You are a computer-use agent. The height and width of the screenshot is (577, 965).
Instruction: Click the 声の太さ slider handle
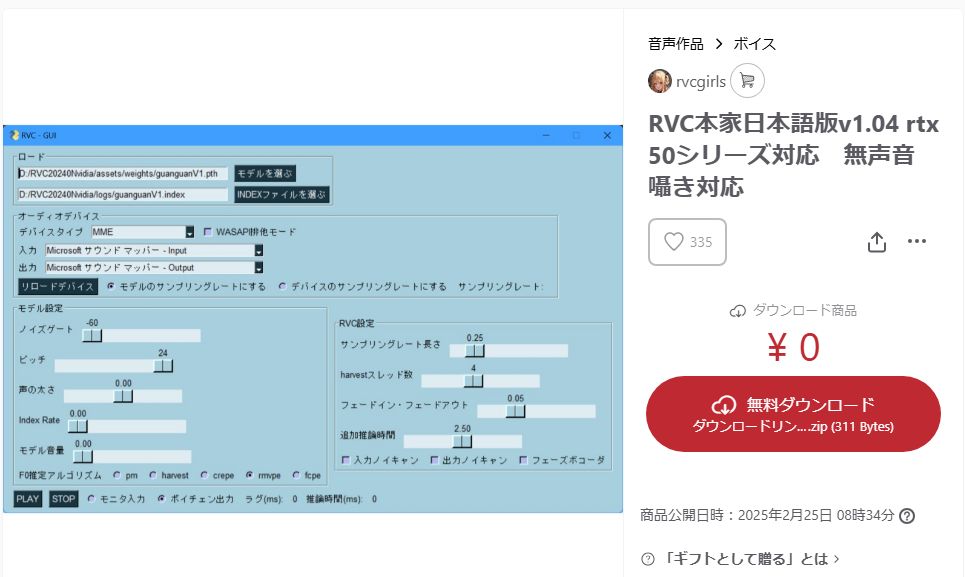click(x=123, y=396)
